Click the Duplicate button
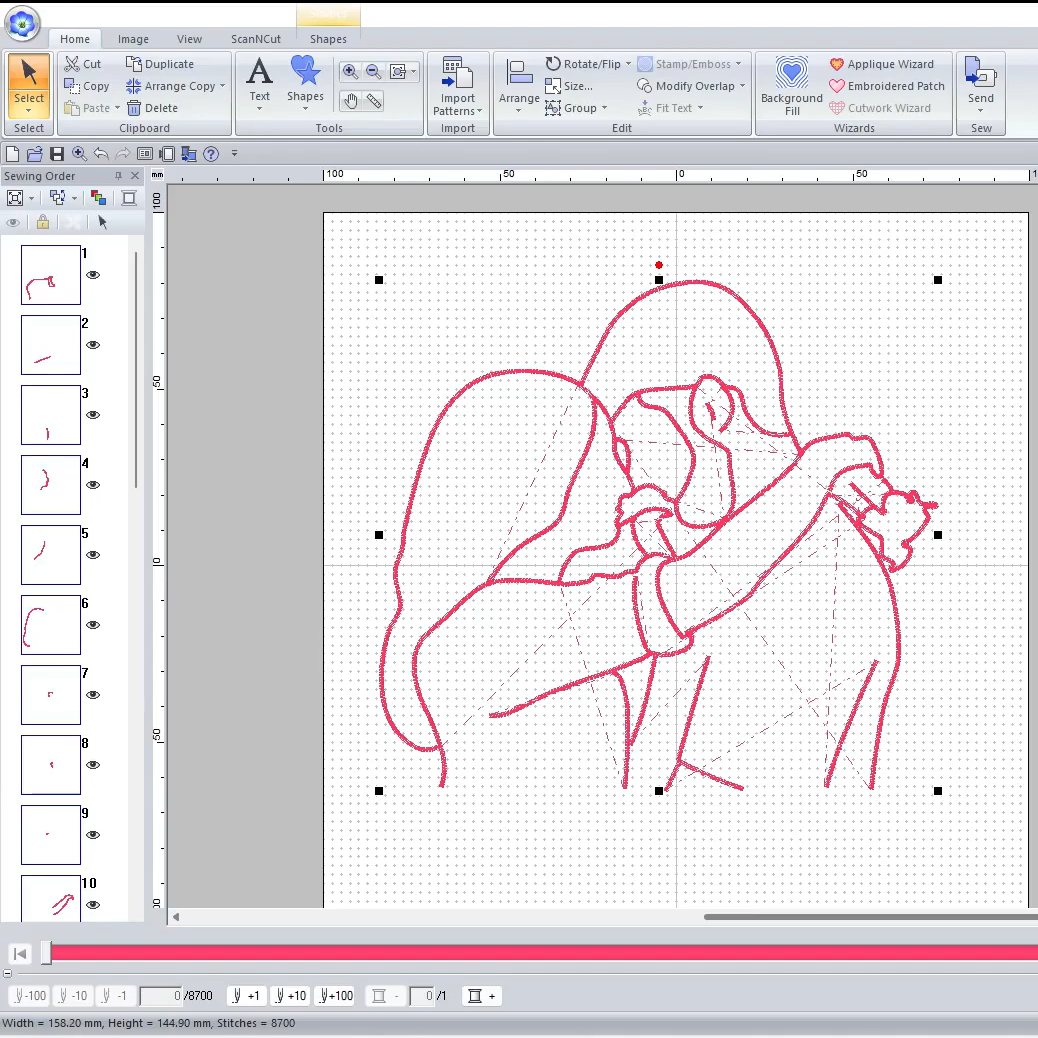Screen dimensions: 1038x1038 pyautogui.click(x=160, y=64)
